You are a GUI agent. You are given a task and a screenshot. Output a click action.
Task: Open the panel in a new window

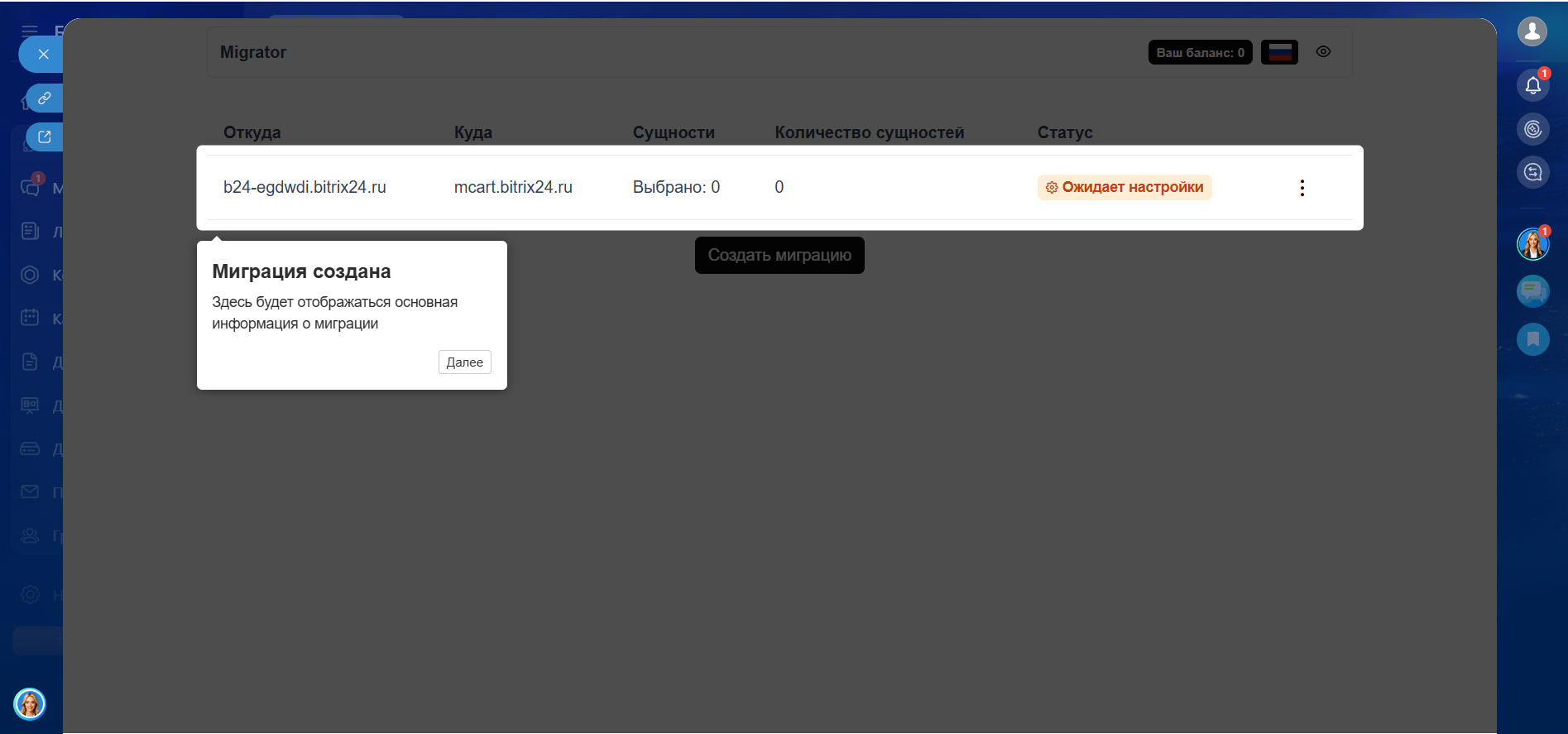click(45, 137)
